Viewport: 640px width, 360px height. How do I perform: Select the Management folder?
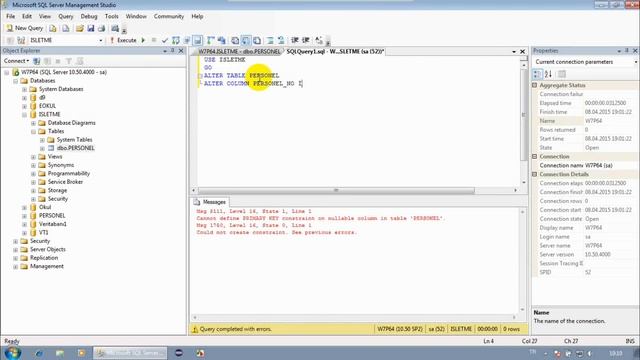click(x=47, y=266)
